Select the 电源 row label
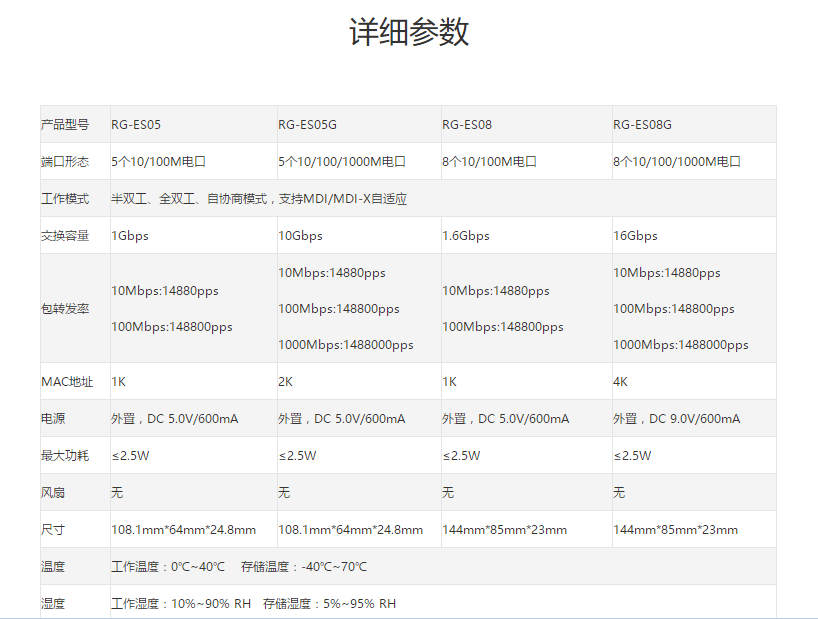This screenshot has width=818, height=619. point(53,419)
